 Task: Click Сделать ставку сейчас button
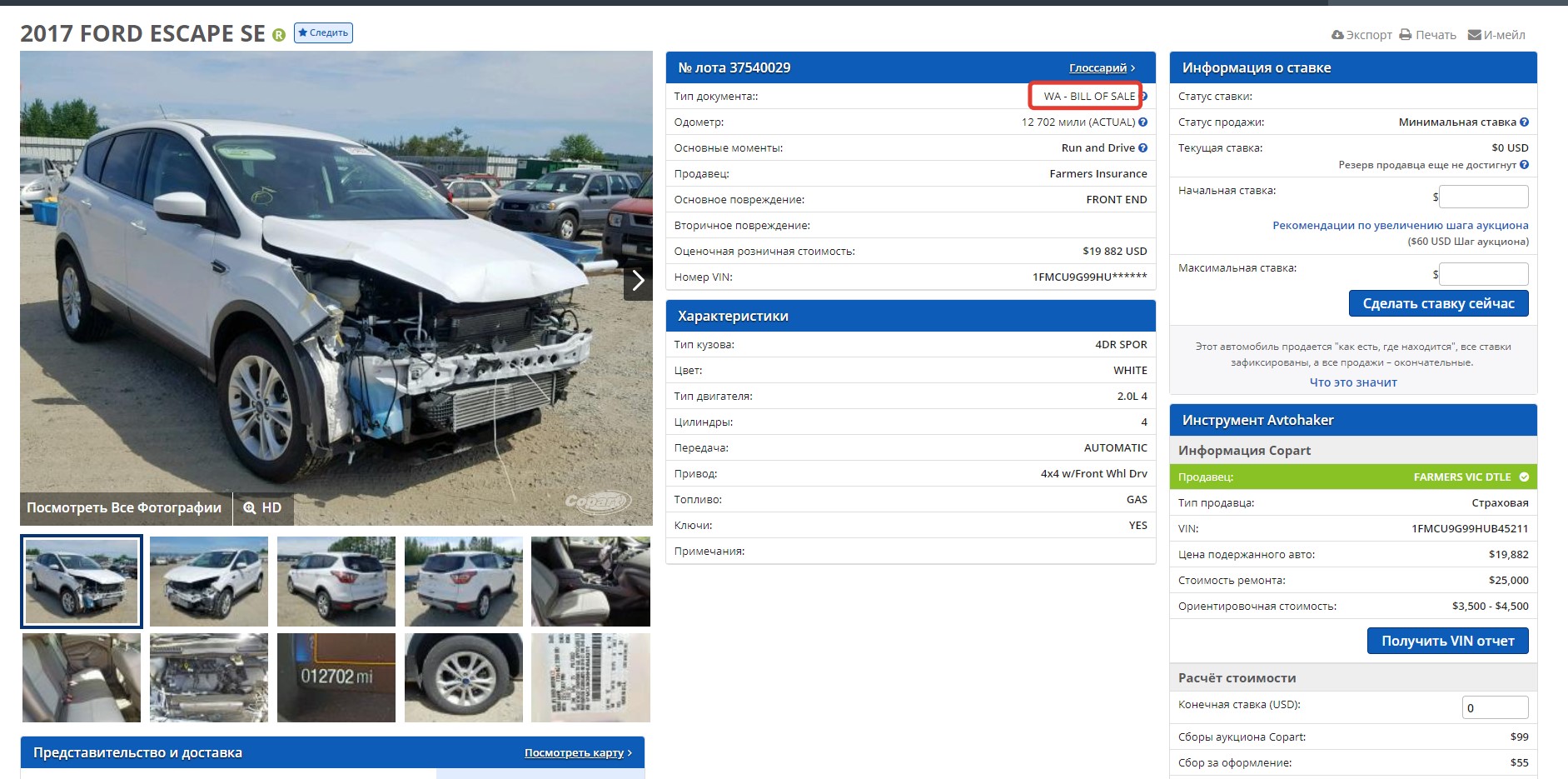[x=1438, y=303]
